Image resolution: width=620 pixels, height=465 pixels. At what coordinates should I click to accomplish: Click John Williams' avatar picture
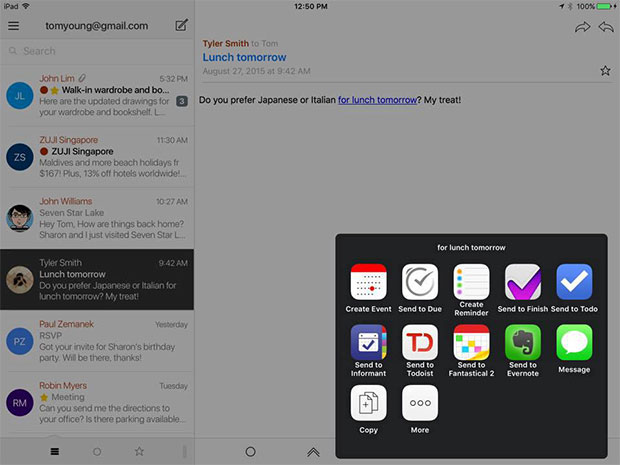[19, 218]
